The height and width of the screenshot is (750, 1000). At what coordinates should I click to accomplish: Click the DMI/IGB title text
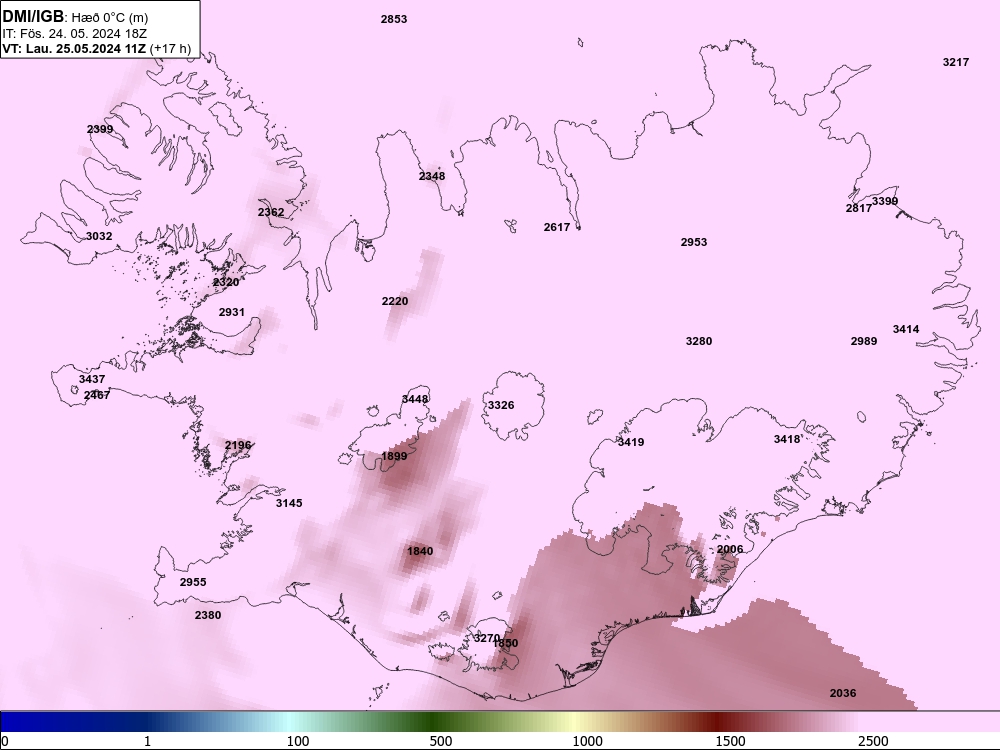click(33, 16)
